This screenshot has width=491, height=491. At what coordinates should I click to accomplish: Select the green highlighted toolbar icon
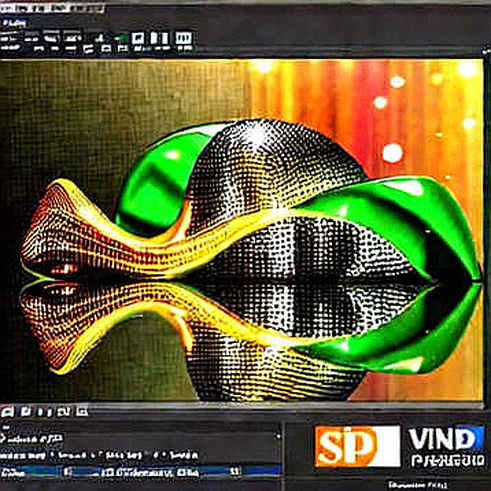(119, 39)
